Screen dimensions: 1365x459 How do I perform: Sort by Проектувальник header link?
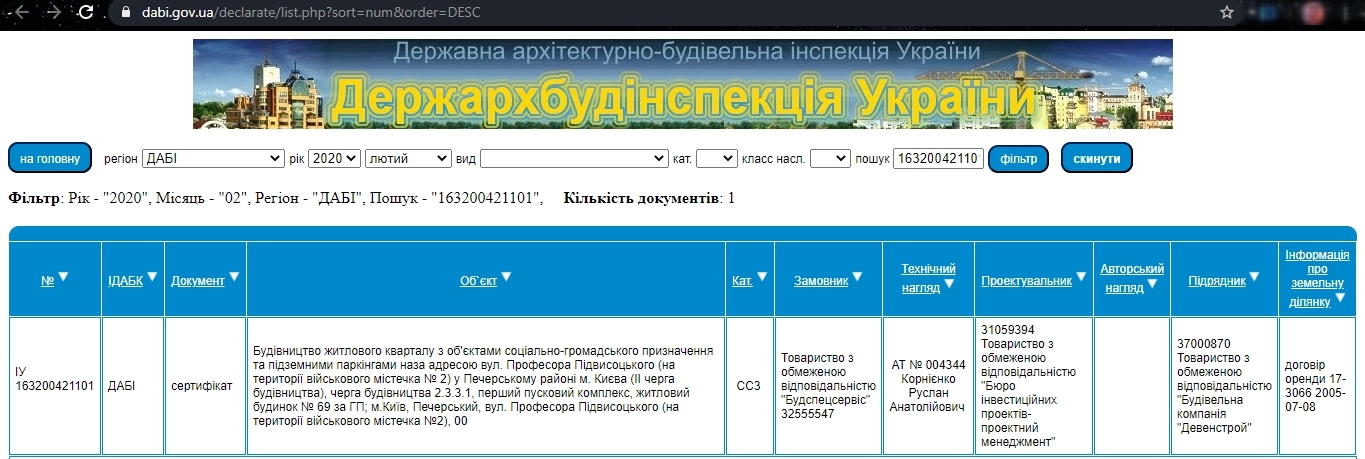[1026, 281]
